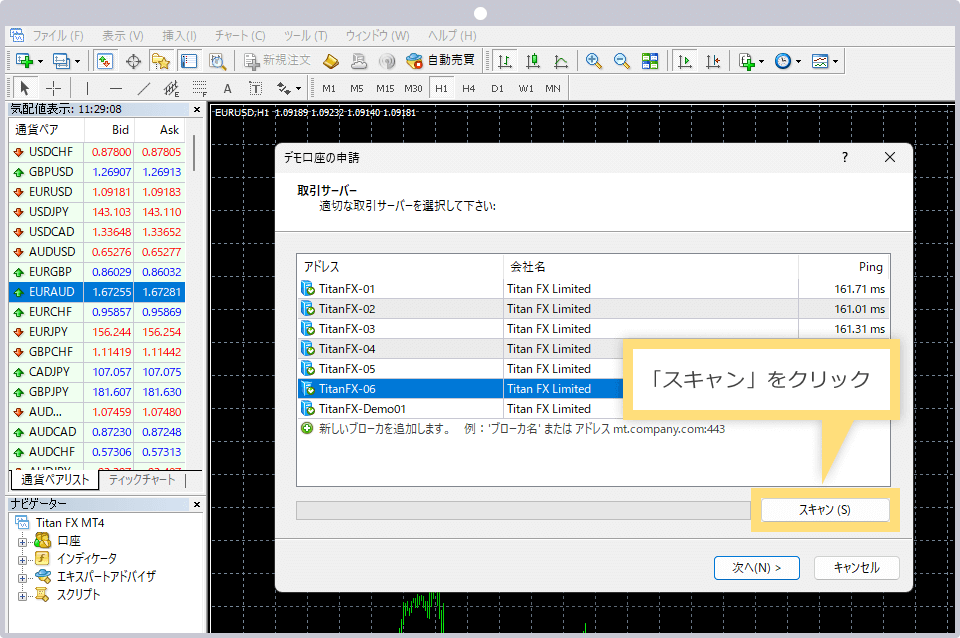Select the horizontal line drawing tool
The image size is (960, 638).
click(115, 89)
